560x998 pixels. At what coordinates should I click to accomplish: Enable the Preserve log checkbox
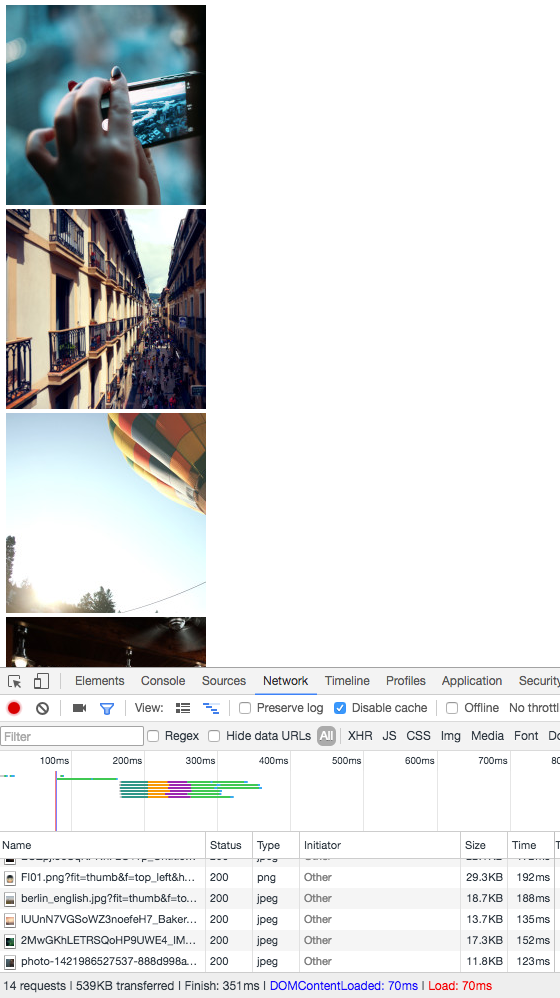[245, 708]
